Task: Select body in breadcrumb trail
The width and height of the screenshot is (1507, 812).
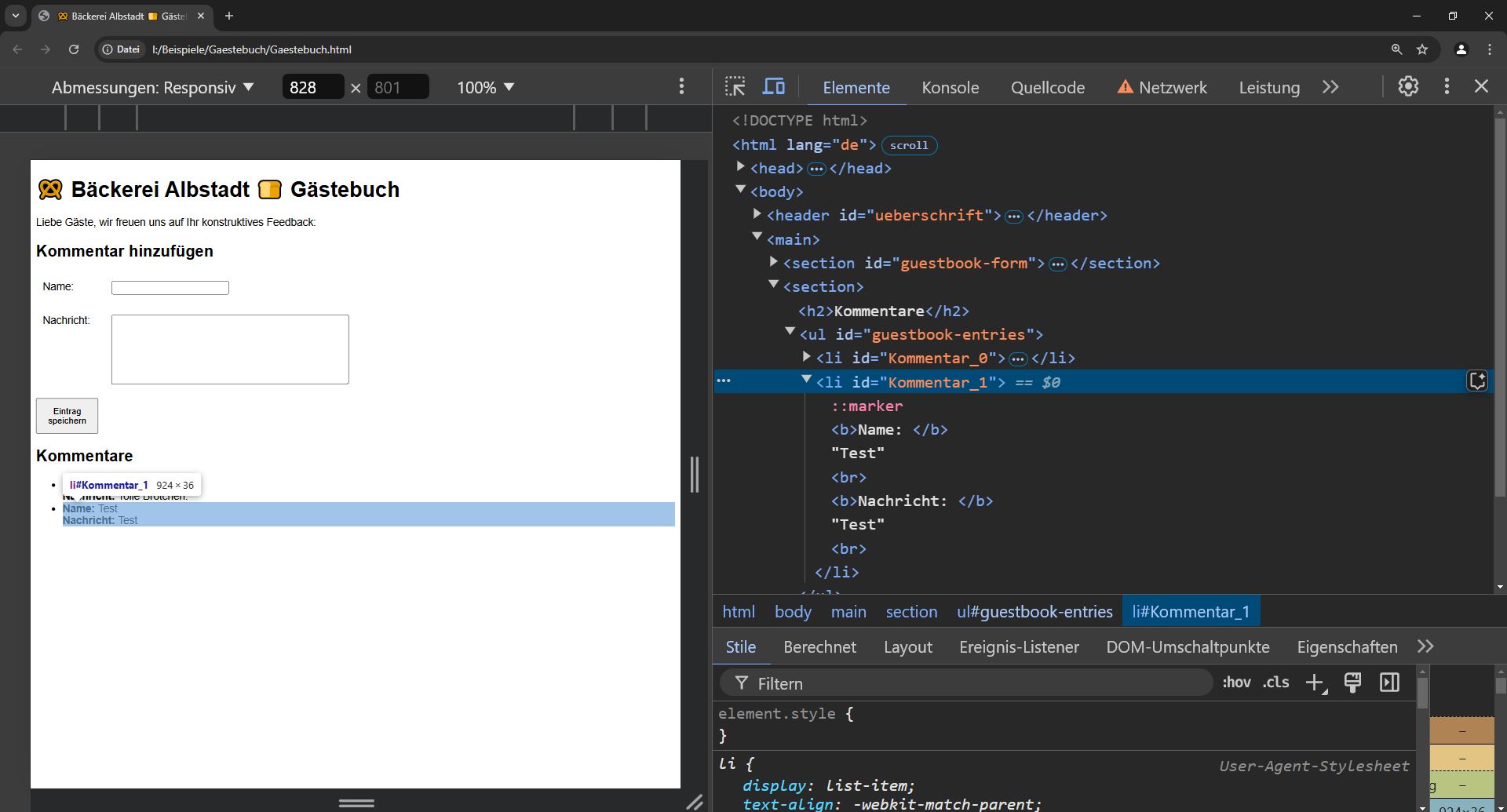Action: pos(793,611)
